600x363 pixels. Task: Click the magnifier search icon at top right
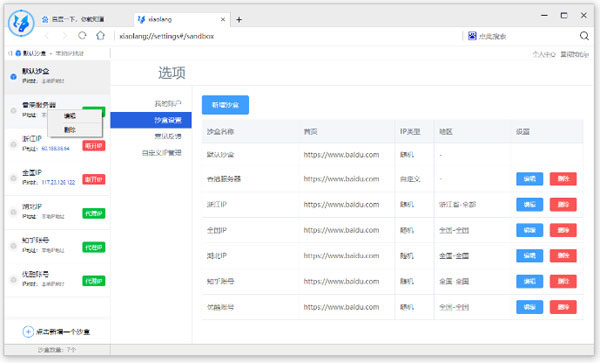[584, 36]
